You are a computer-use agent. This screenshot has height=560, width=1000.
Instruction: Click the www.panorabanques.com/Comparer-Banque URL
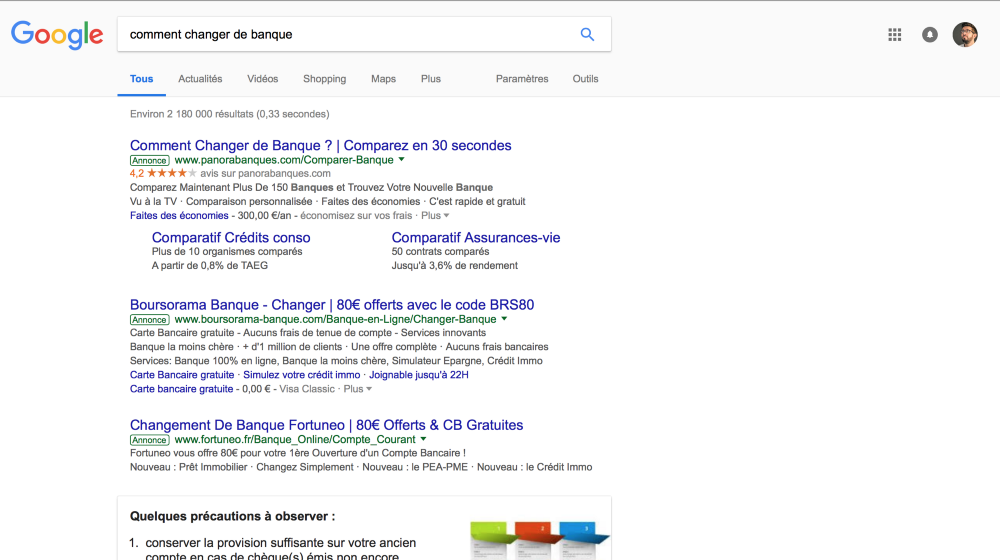click(284, 160)
